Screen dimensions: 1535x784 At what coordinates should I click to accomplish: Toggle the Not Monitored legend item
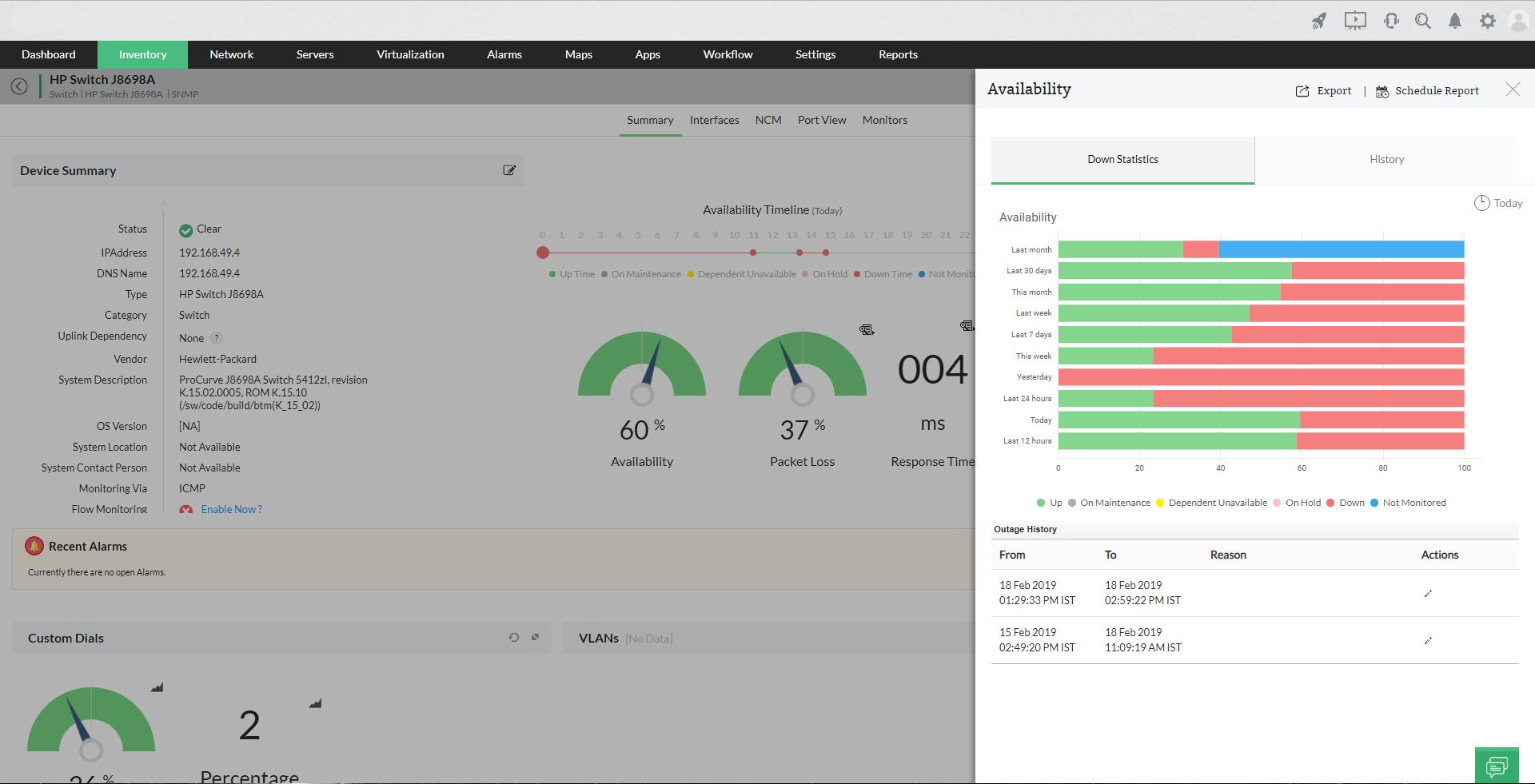pos(1408,503)
